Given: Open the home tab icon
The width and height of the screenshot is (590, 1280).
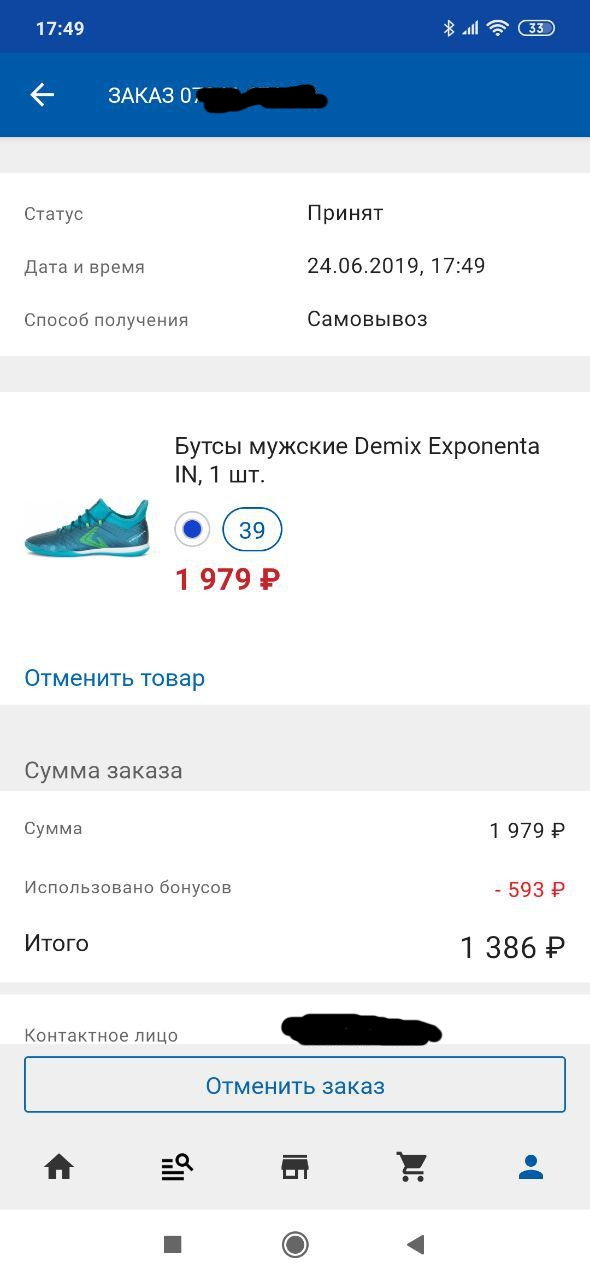Looking at the screenshot, I should pyautogui.click(x=59, y=1166).
